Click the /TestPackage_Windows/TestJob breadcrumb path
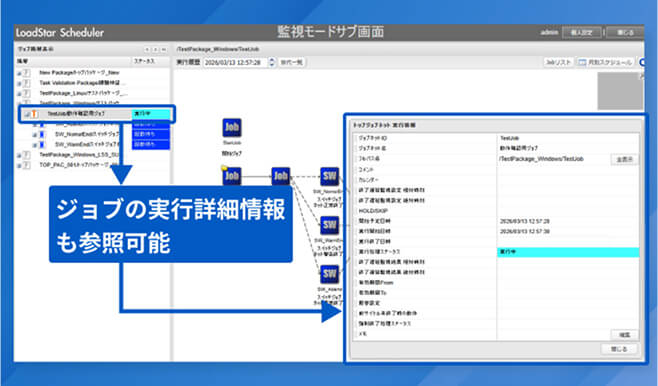The width and height of the screenshot is (658, 386). coord(218,49)
